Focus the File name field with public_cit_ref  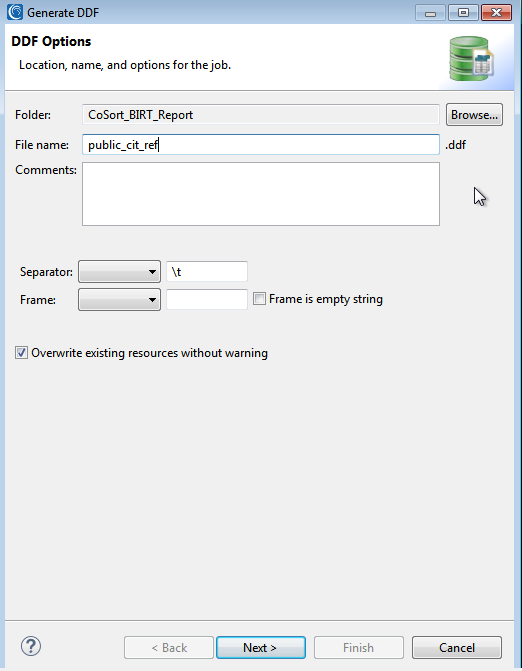261,145
